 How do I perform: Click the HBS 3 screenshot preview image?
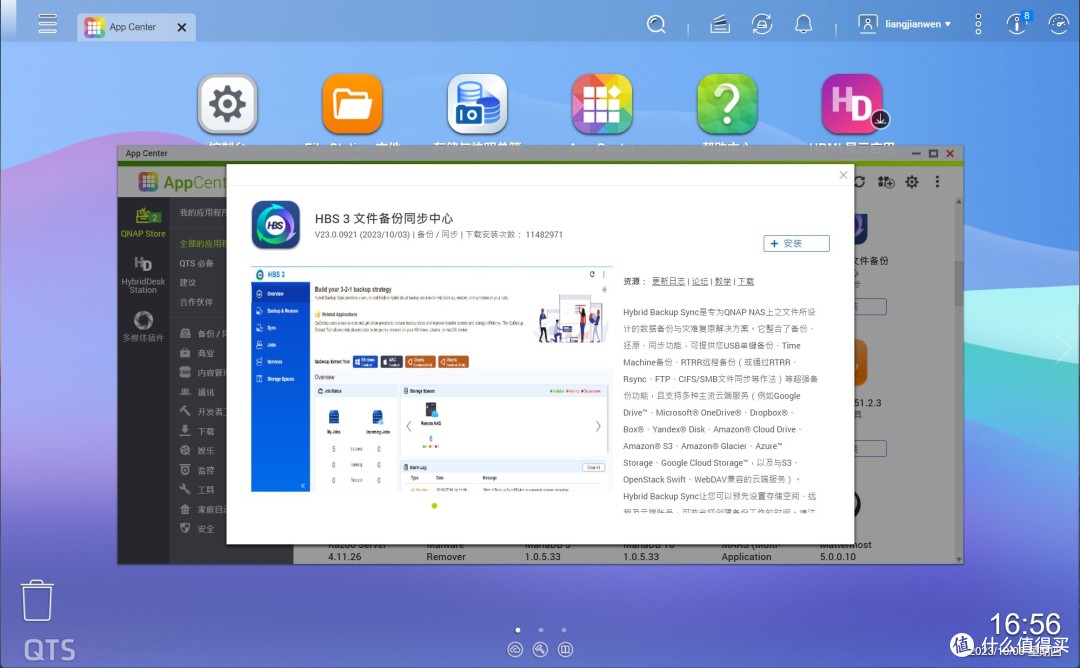[x=432, y=379]
